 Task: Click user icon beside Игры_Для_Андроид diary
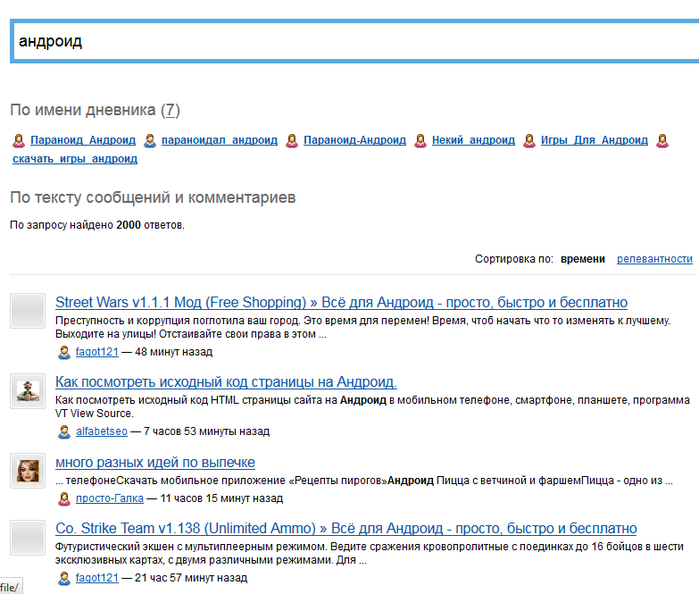(531, 141)
